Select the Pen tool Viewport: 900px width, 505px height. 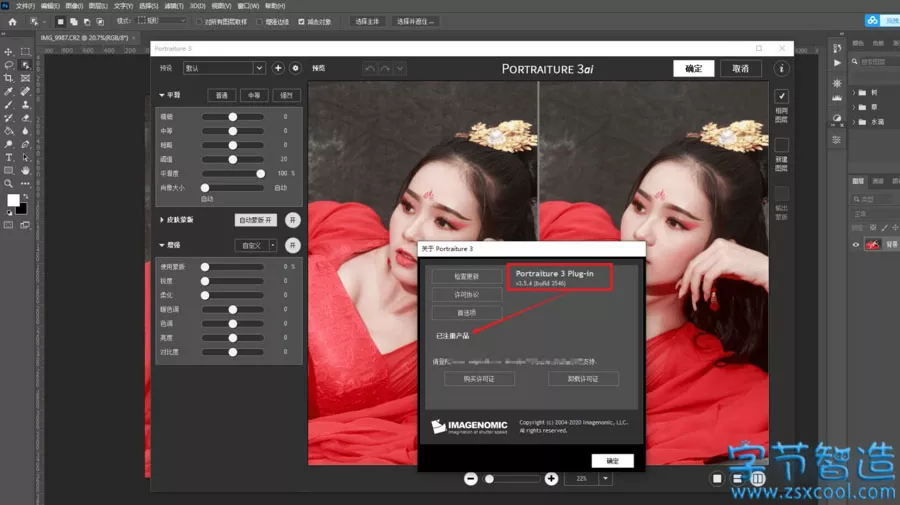pos(25,144)
